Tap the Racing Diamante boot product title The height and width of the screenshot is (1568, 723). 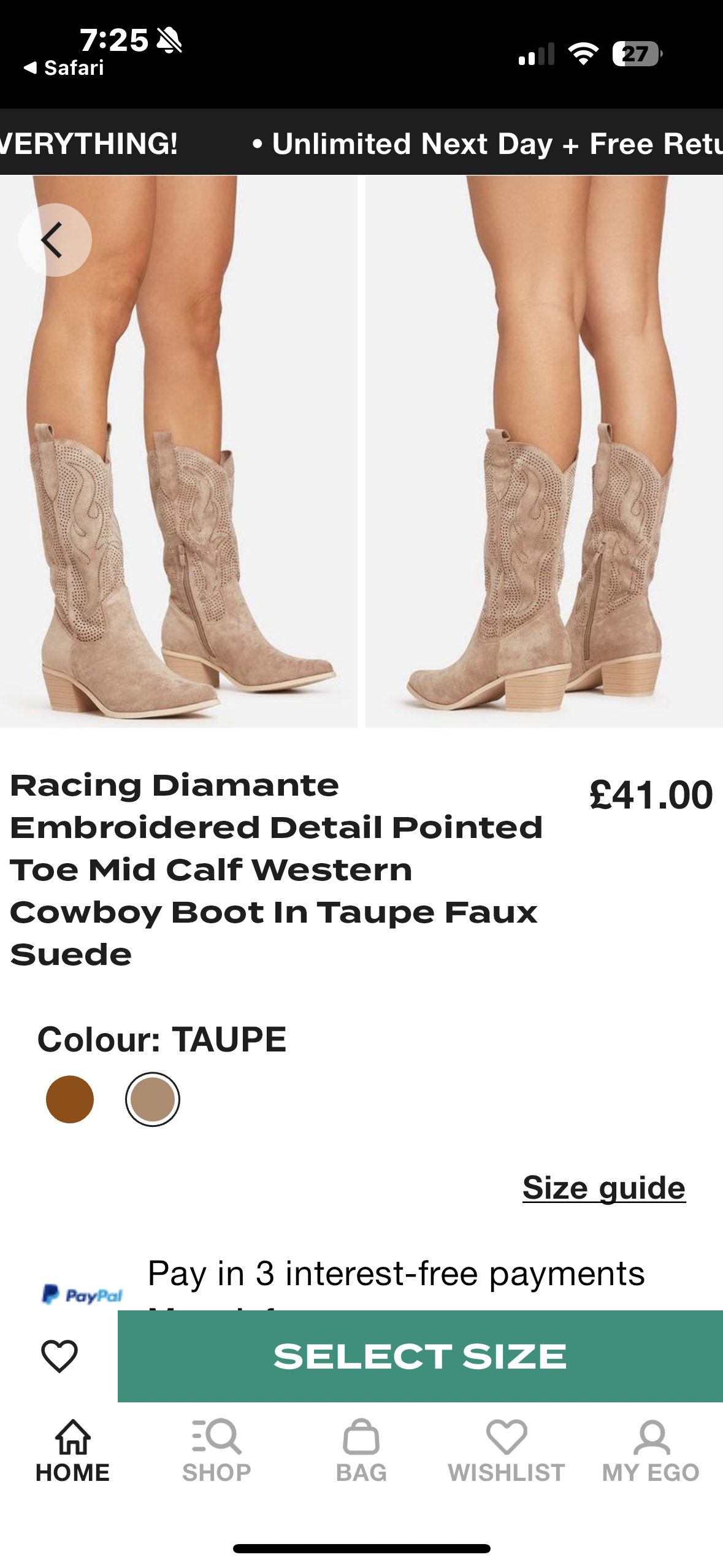tap(277, 869)
